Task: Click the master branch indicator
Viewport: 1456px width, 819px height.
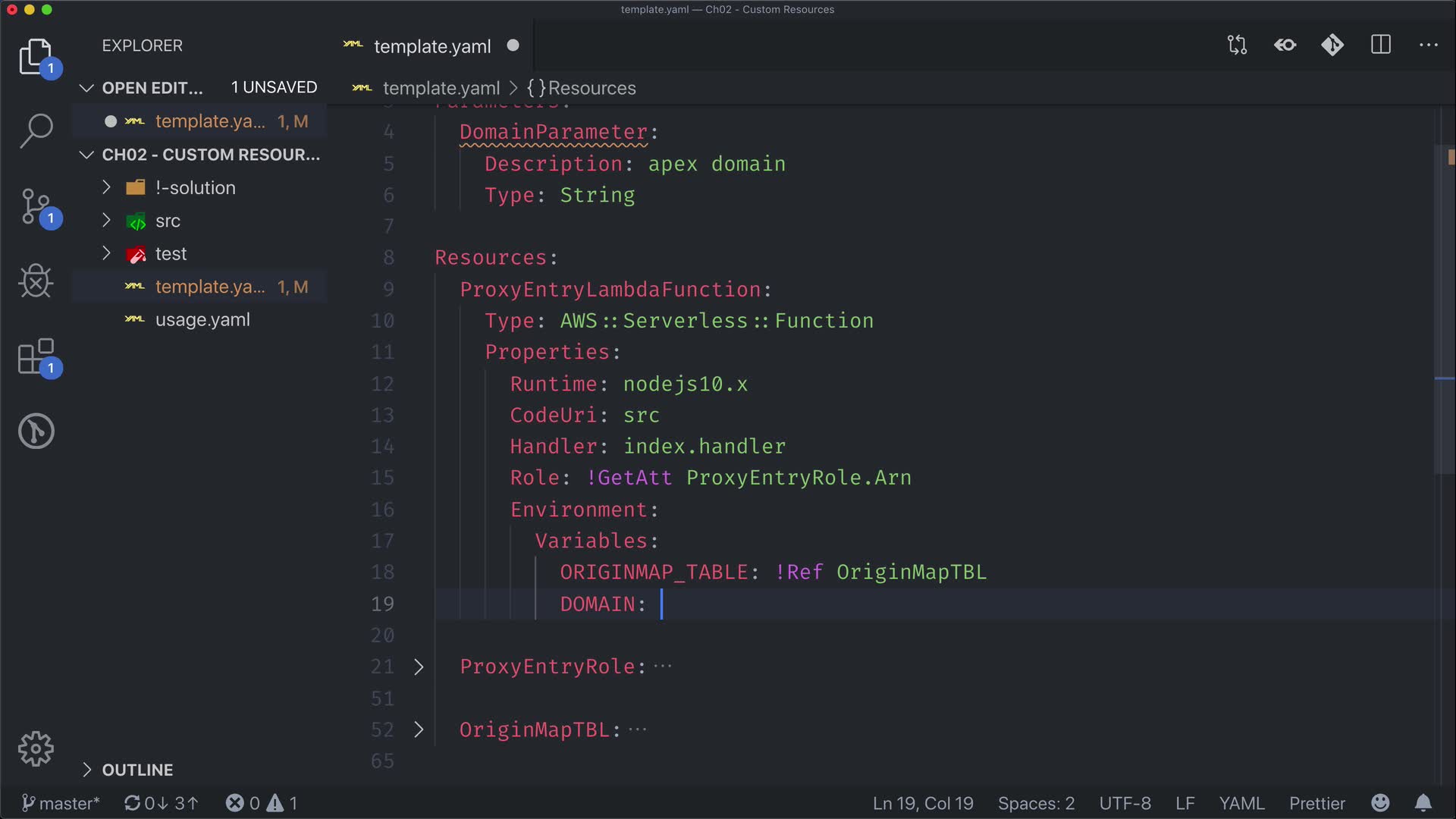Action: coord(61,803)
